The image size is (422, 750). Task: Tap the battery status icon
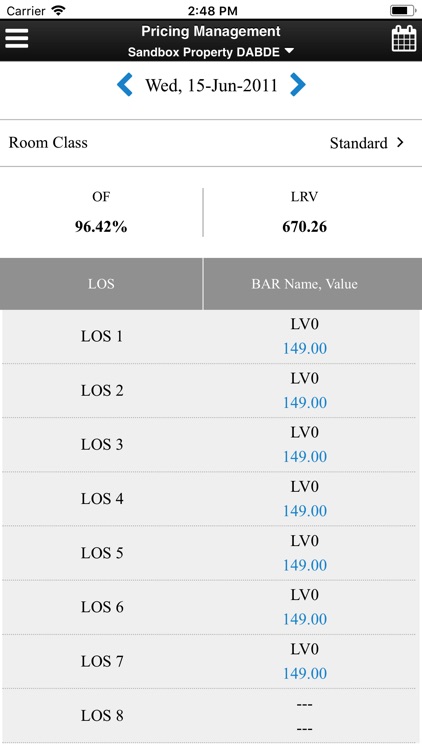point(403,11)
